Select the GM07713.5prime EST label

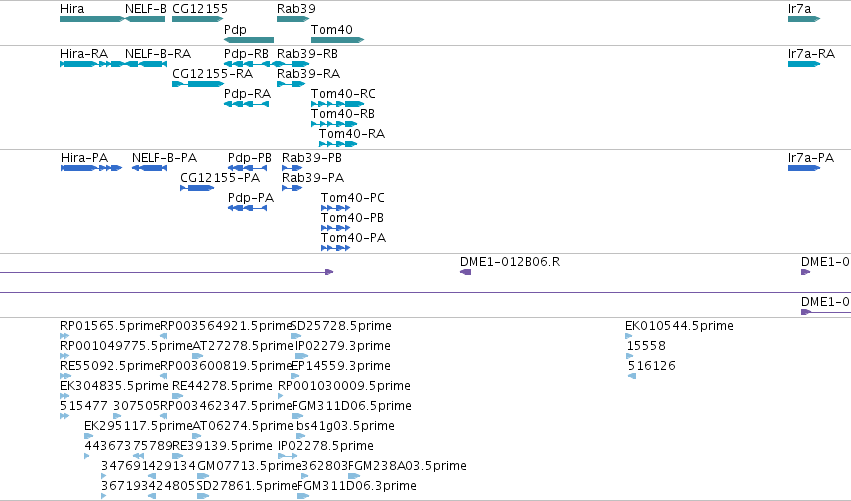[249, 466]
